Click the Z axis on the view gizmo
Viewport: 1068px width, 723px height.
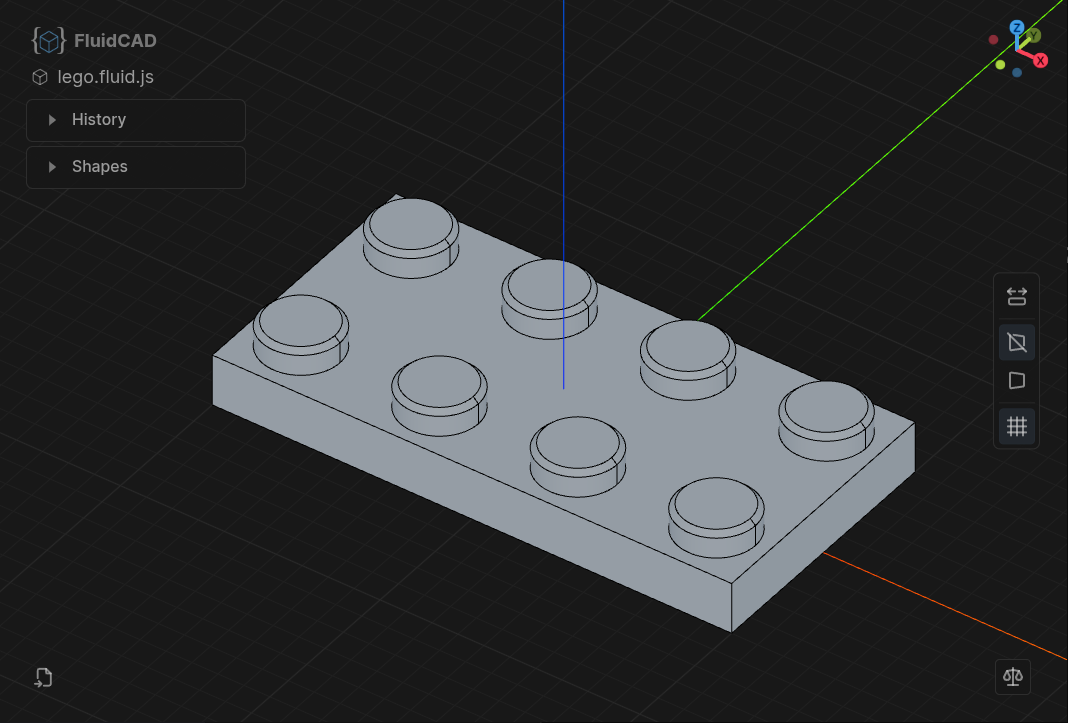[1017, 28]
